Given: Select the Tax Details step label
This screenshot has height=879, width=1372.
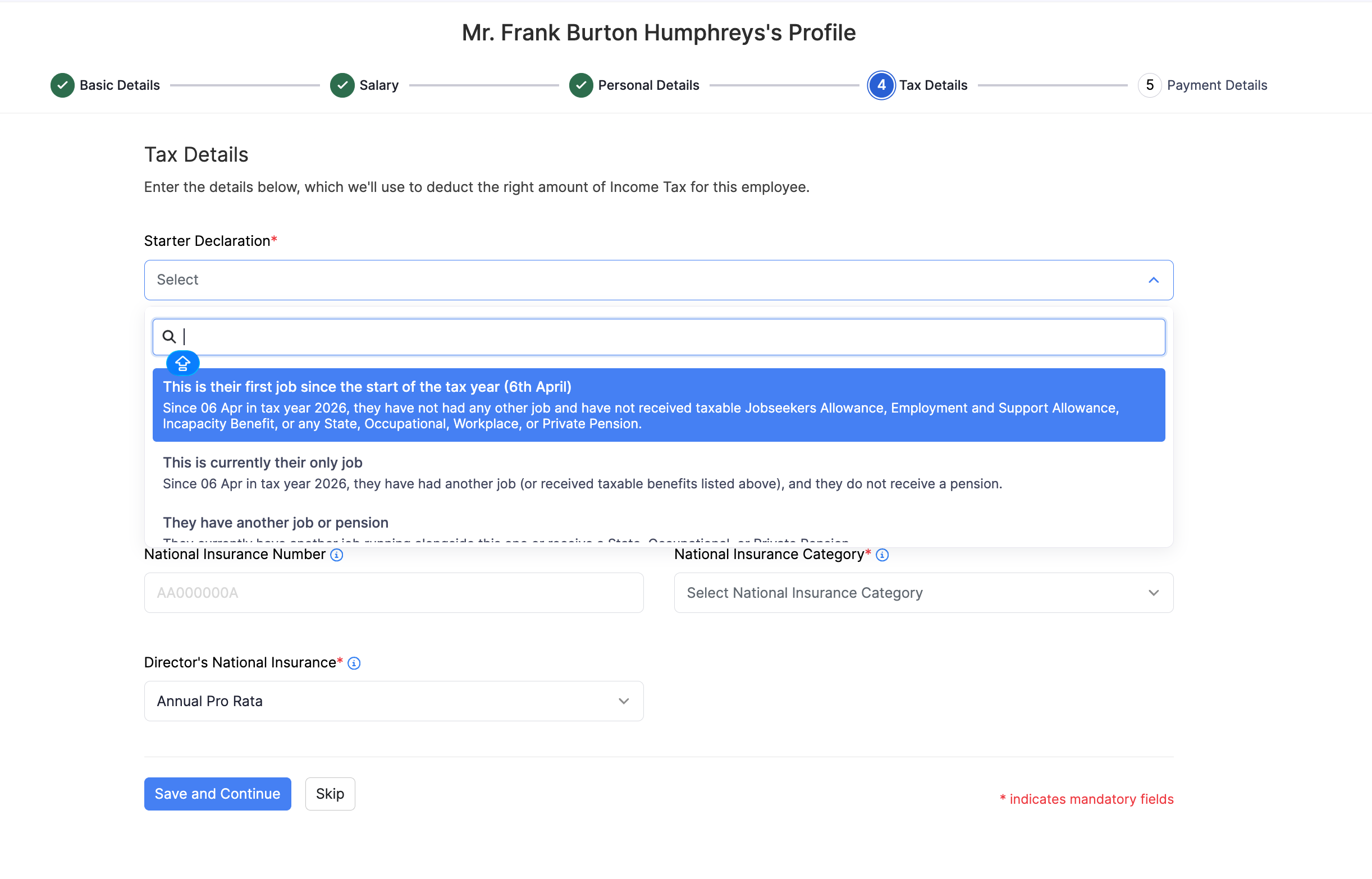Looking at the screenshot, I should coord(933,85).
